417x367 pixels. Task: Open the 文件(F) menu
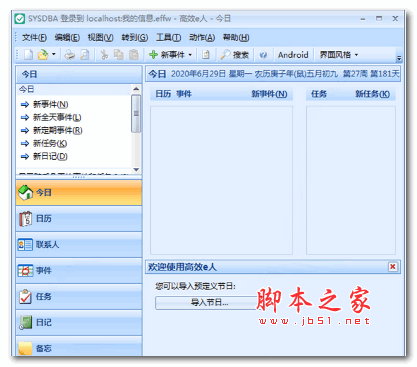pyautogui.click(x=34, y=38)
